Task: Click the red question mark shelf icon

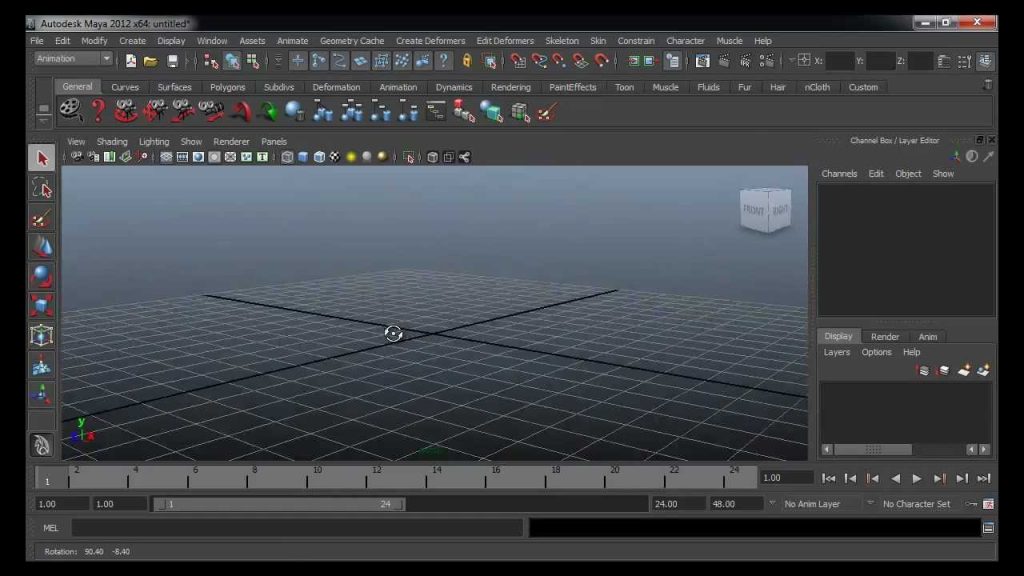Action: pyautogui.click(x=98, y=111)
